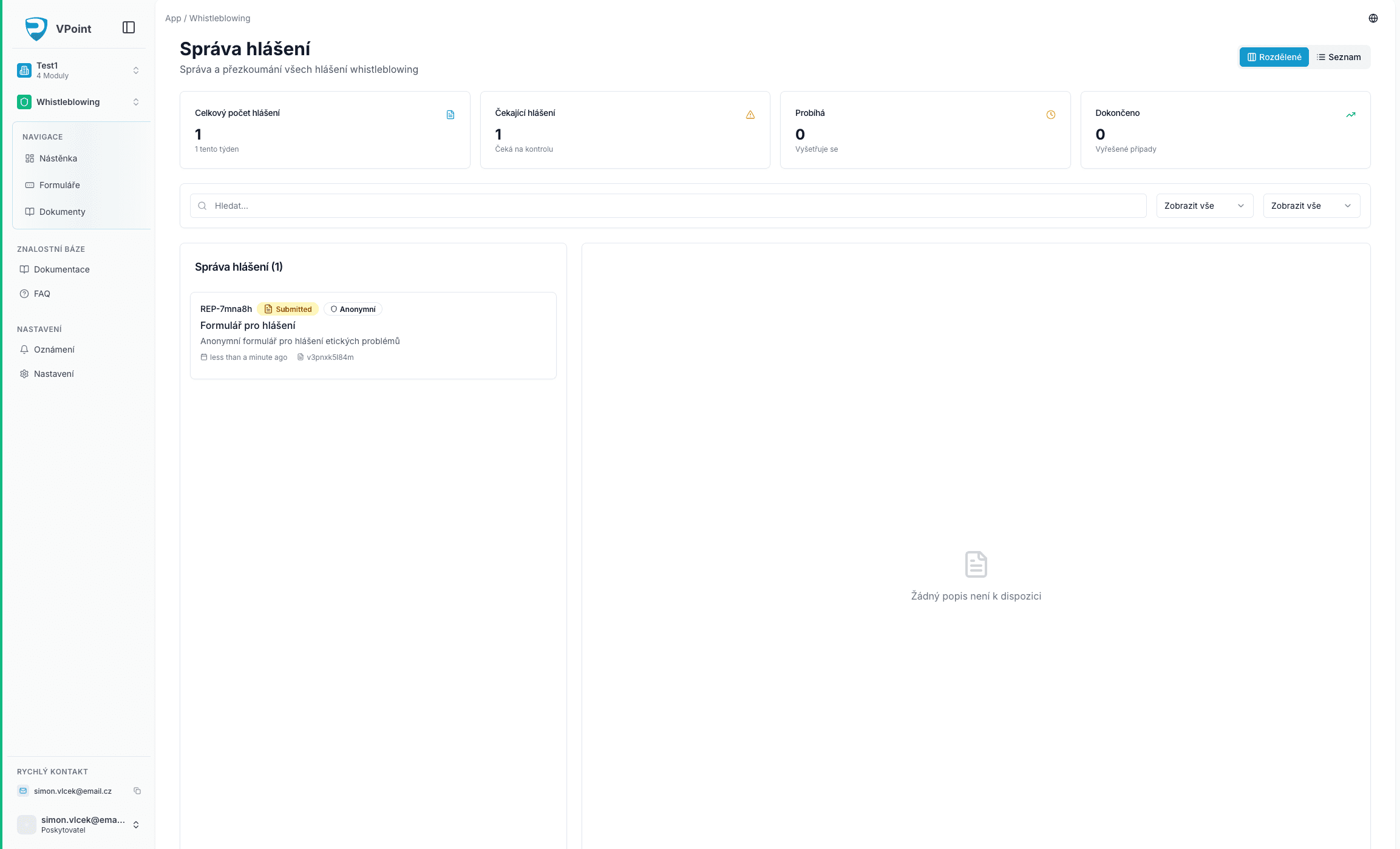Click the globe language icon
Screen dimensions: 1400x849
click(1373, 18)
